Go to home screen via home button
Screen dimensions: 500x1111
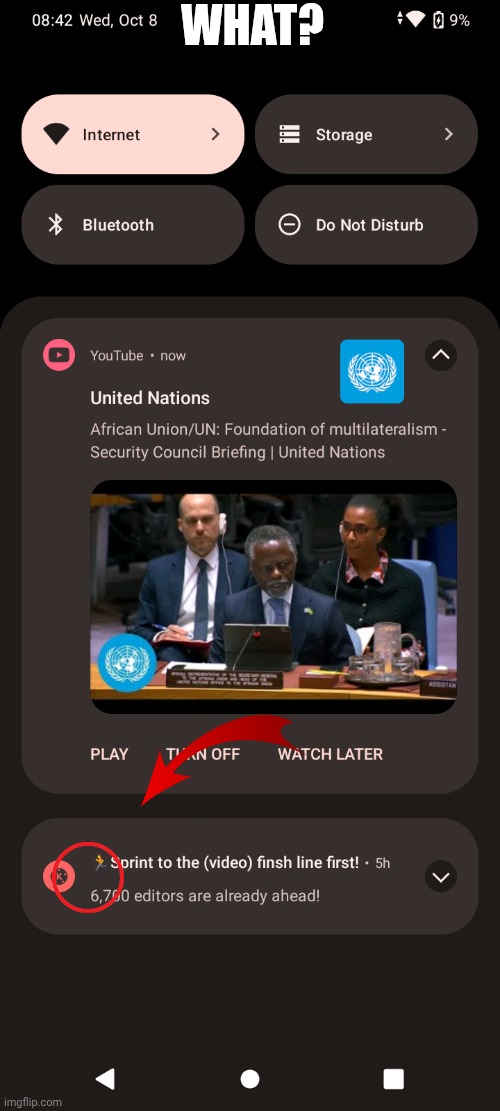click(250, 1079)
